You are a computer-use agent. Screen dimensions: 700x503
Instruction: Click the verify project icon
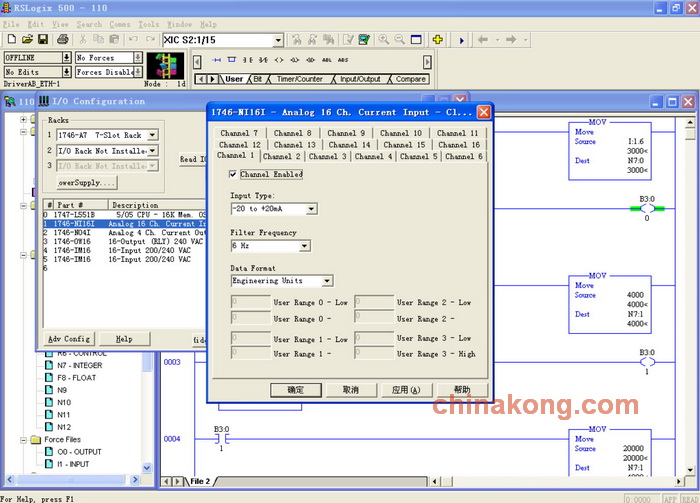coord(364,40)
